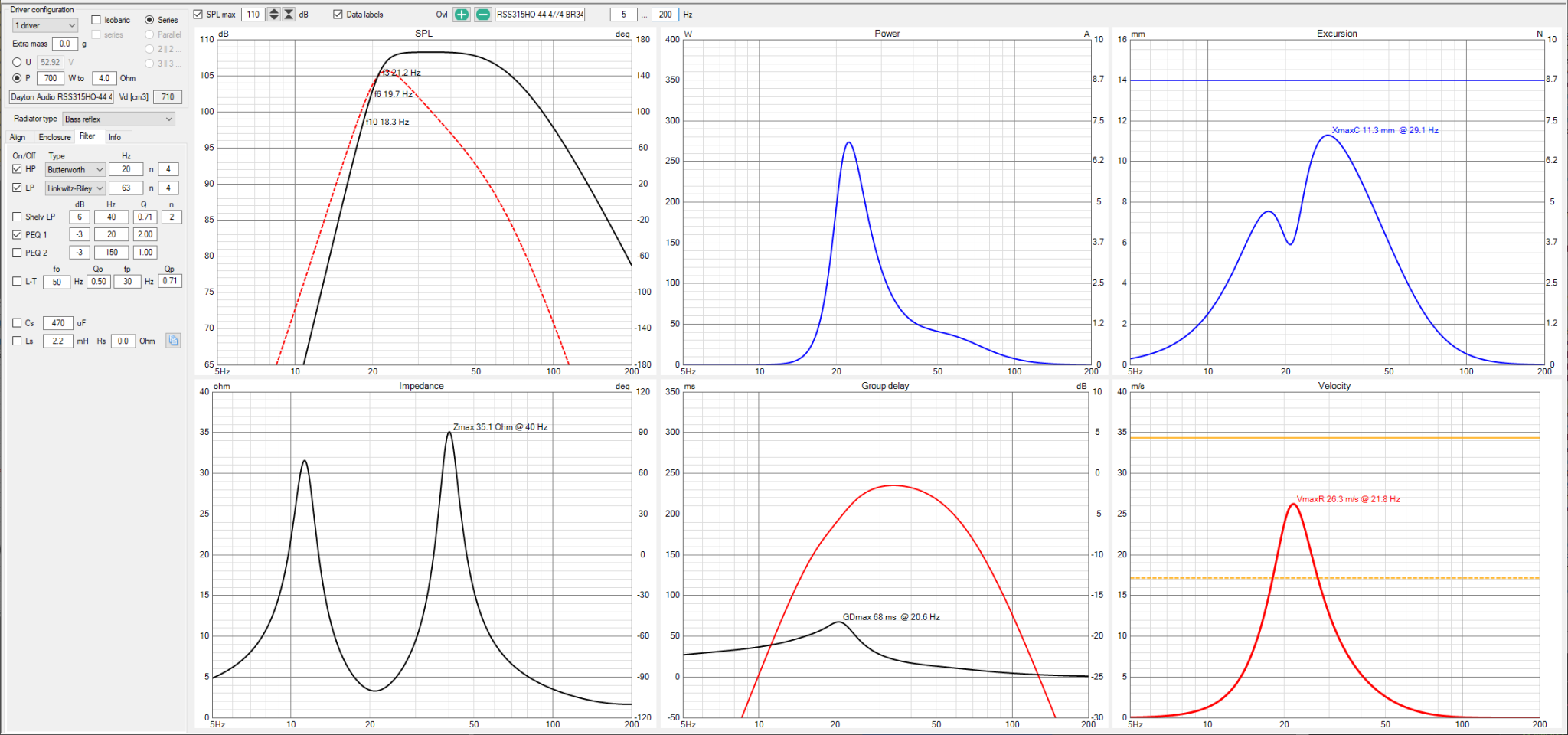Click the Cs 470 uF field

58,323
